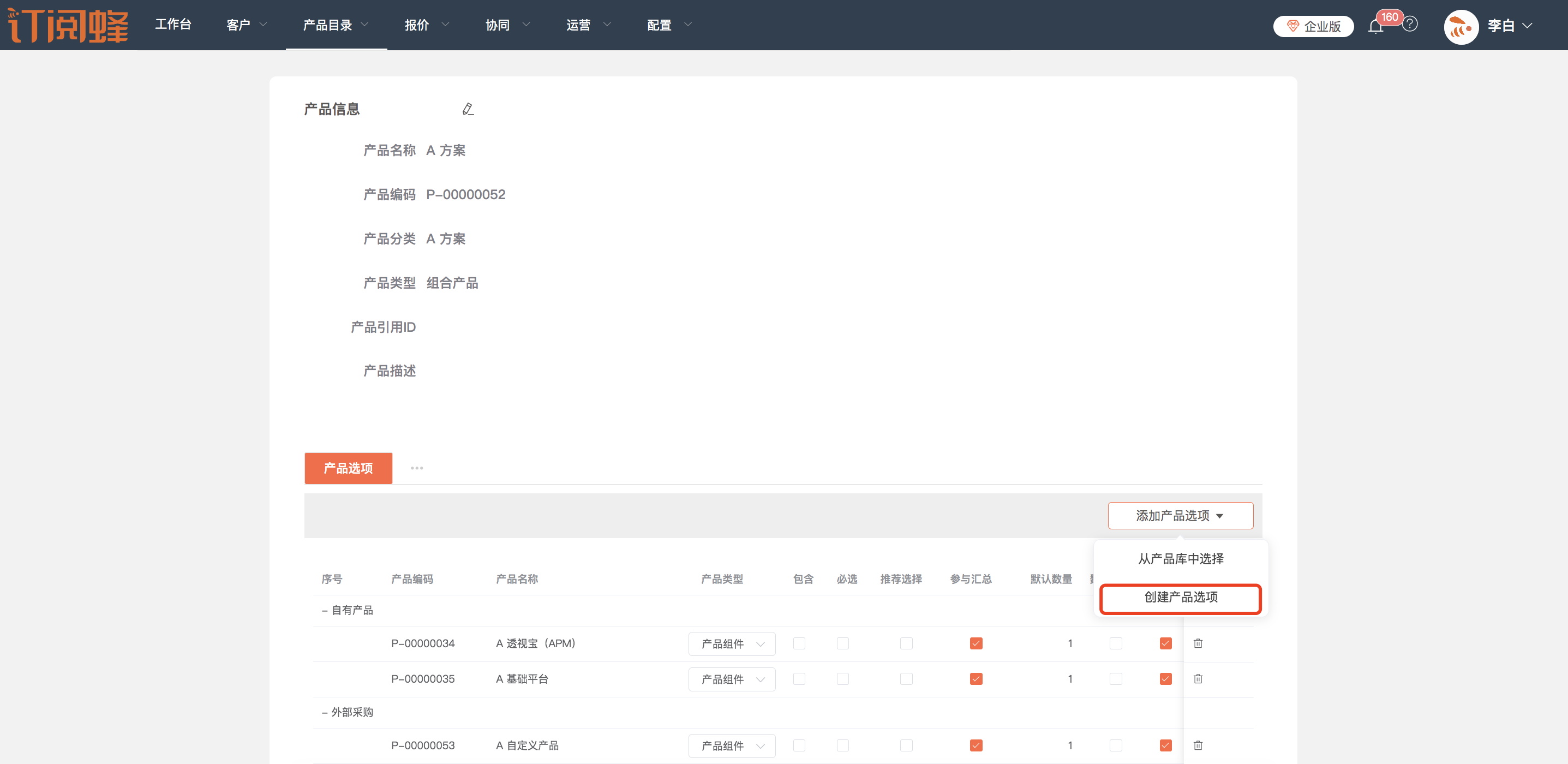Click trash icon for A 自定义产品
This screenshot has width=1568, height=764.
(1198, 744)
